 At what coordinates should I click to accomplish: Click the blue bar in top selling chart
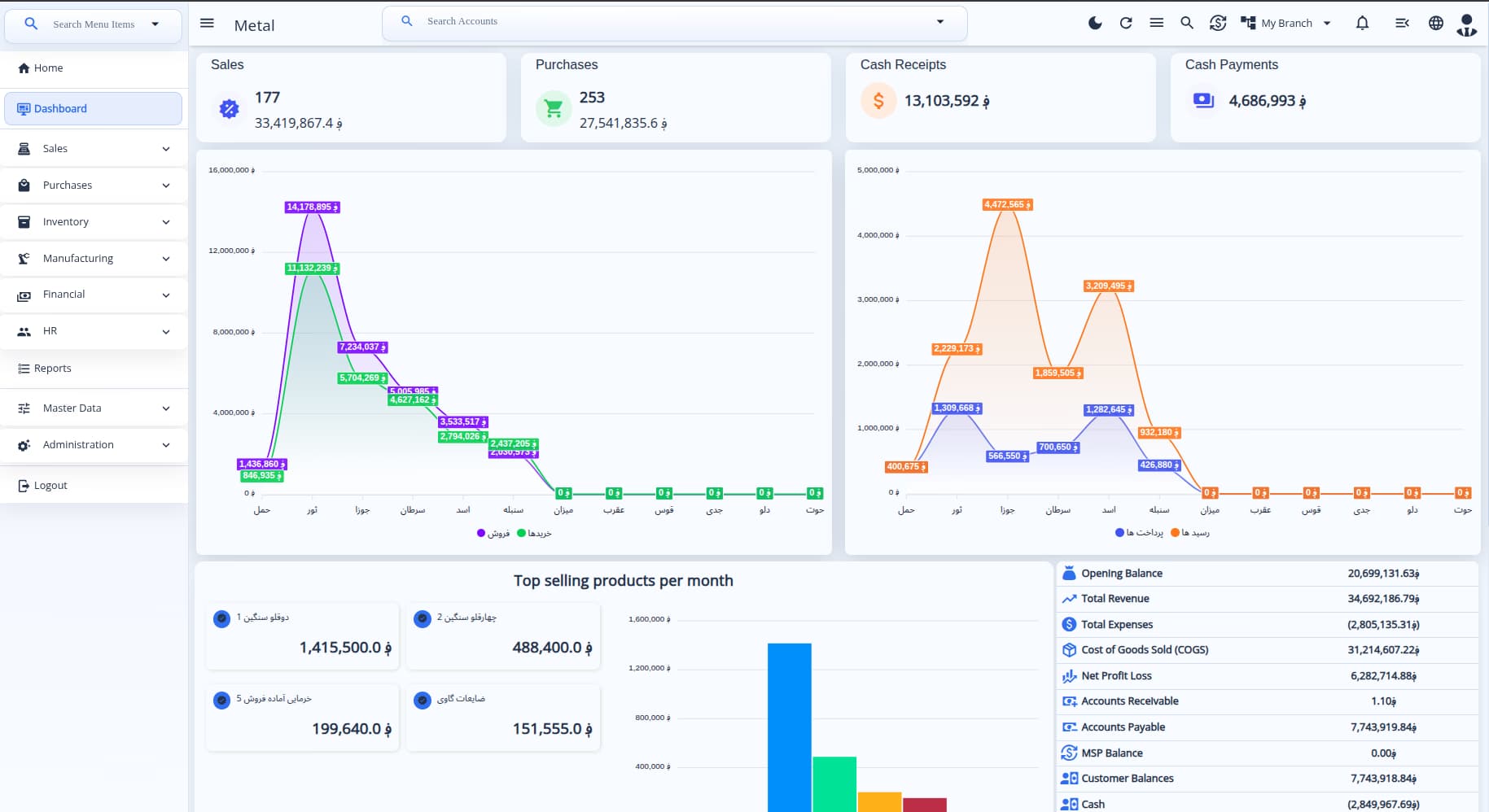tap(789, 727)
